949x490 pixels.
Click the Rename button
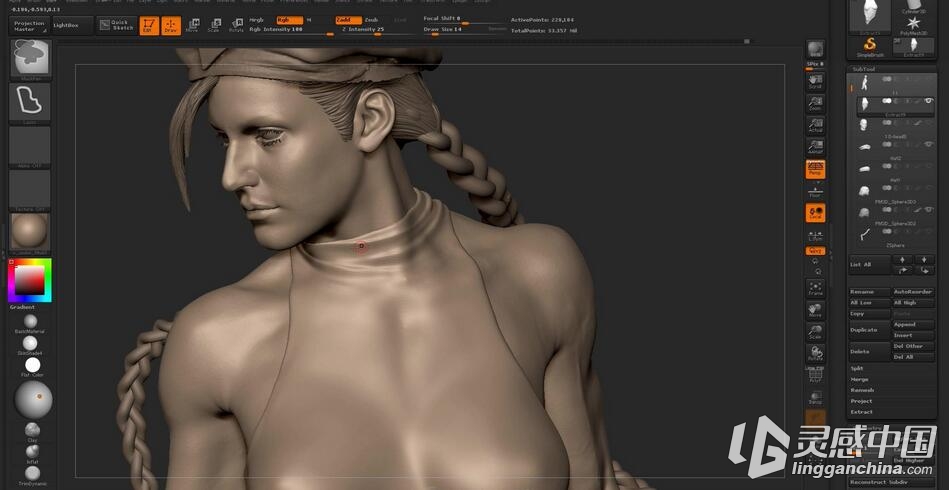(870, 292)
